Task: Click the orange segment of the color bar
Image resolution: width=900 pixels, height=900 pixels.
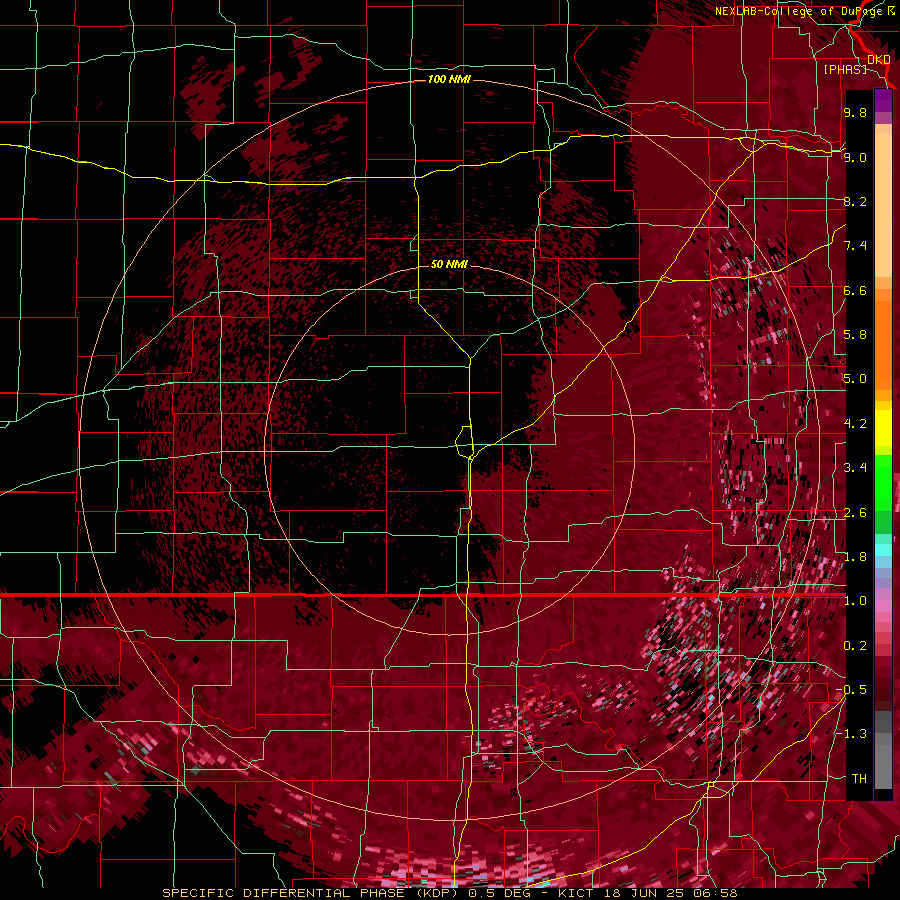Action: (883, 340)
